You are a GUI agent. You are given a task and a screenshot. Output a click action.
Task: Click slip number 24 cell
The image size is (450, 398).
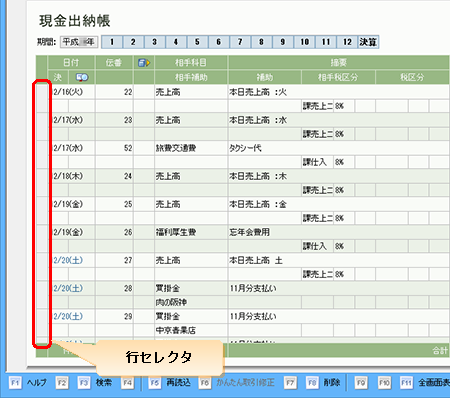point(114,176)
